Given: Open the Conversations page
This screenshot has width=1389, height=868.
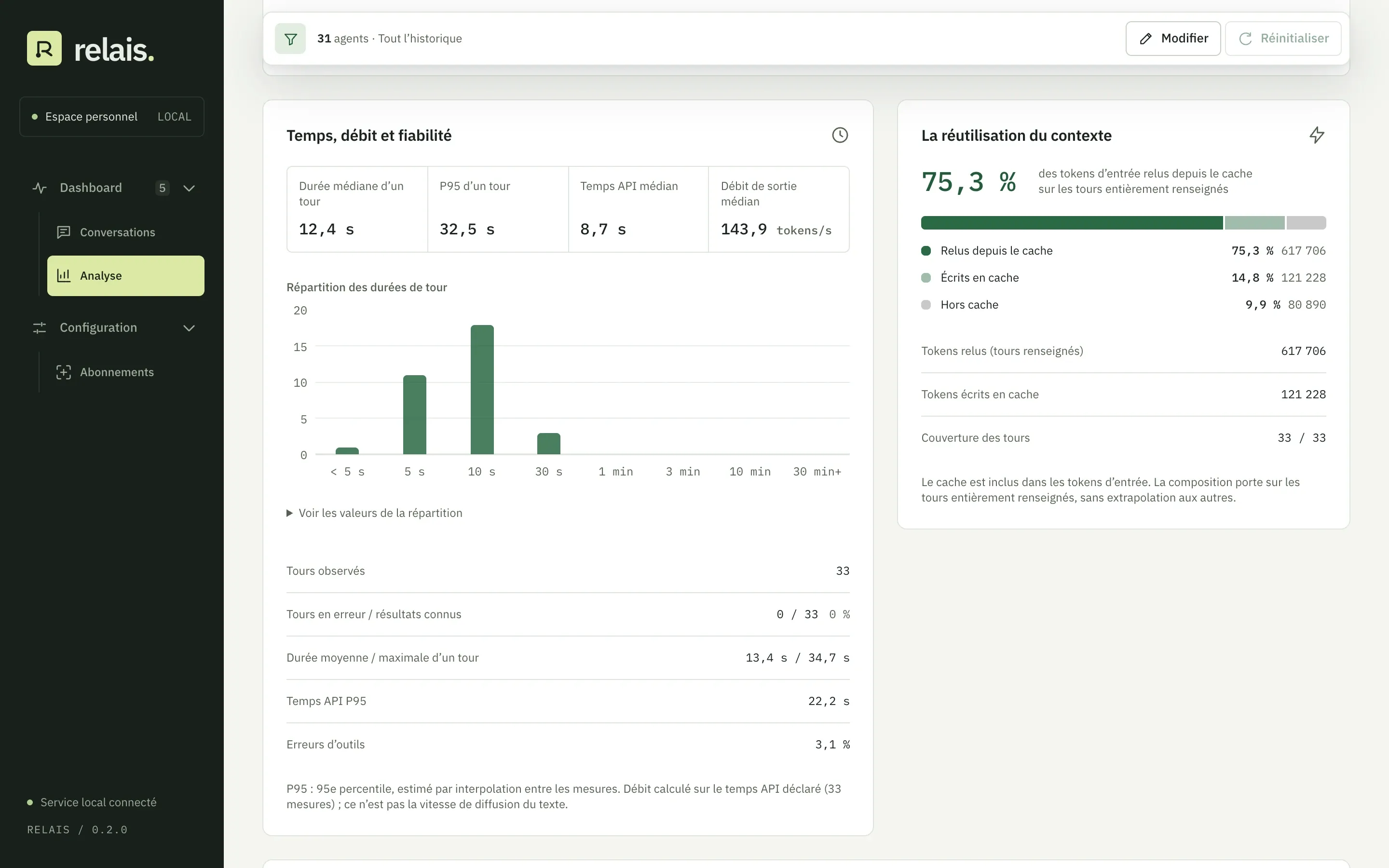Looking at the screenshot, I should tap(126, 232).
